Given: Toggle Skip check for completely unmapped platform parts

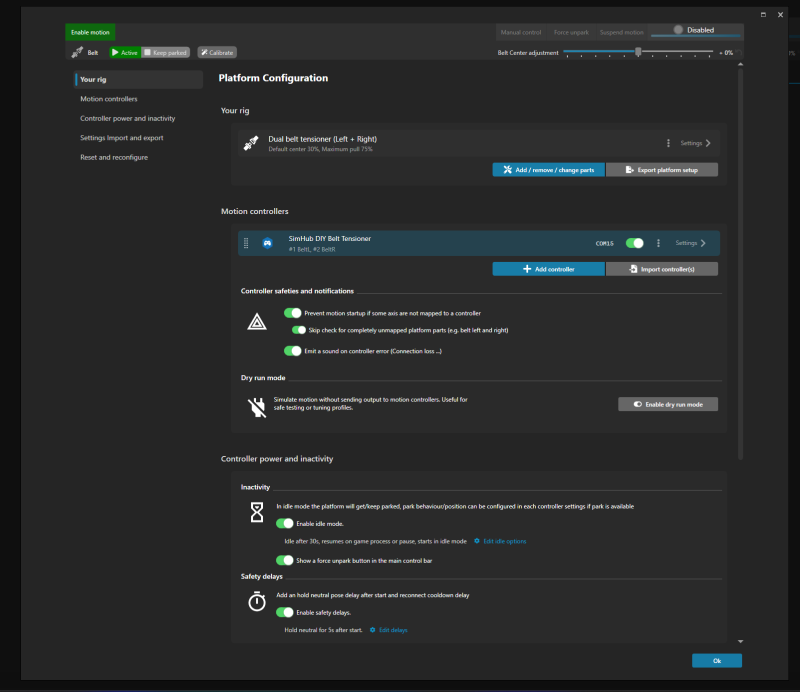Looking at the screenshot, I should pos(298,330).
